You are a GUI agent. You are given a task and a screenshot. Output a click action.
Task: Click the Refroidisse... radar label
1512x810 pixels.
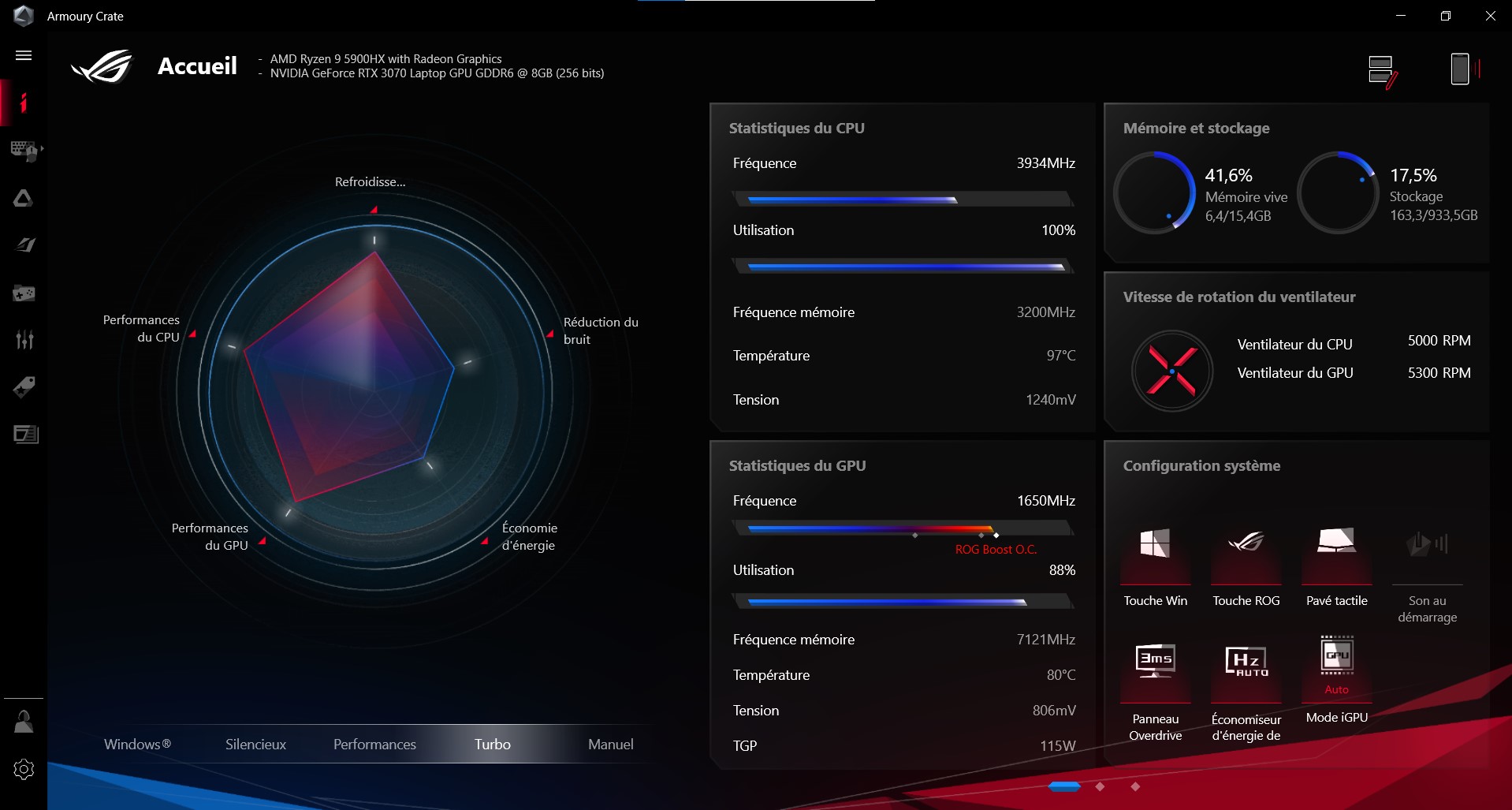tap(370, 181)
